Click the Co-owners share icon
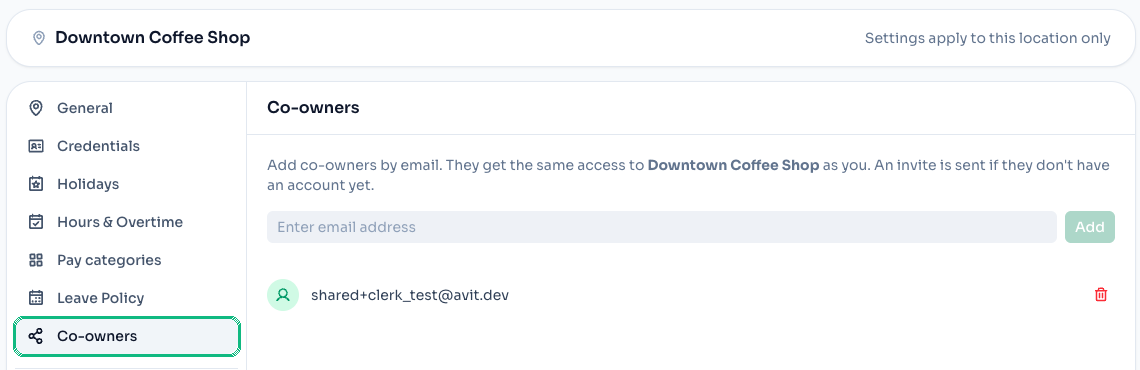Viewport: 1140px width, 370px height. tap(36, 337)
